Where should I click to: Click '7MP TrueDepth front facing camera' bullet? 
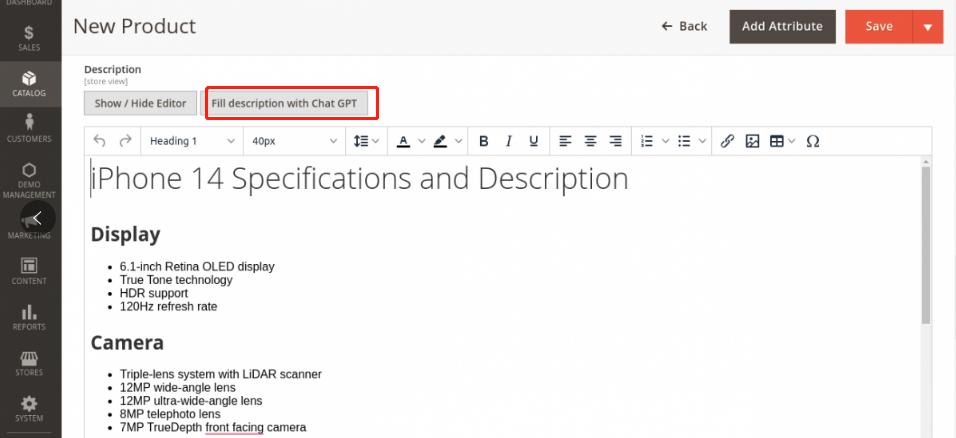click(213, 428)
